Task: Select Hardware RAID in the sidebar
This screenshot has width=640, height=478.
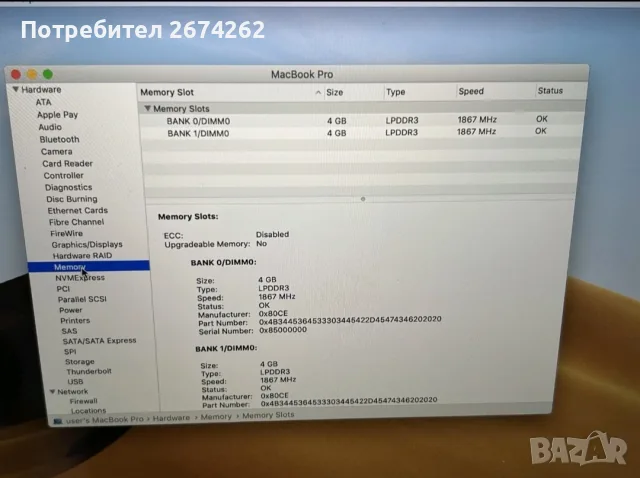Action: tap(82, 255)
